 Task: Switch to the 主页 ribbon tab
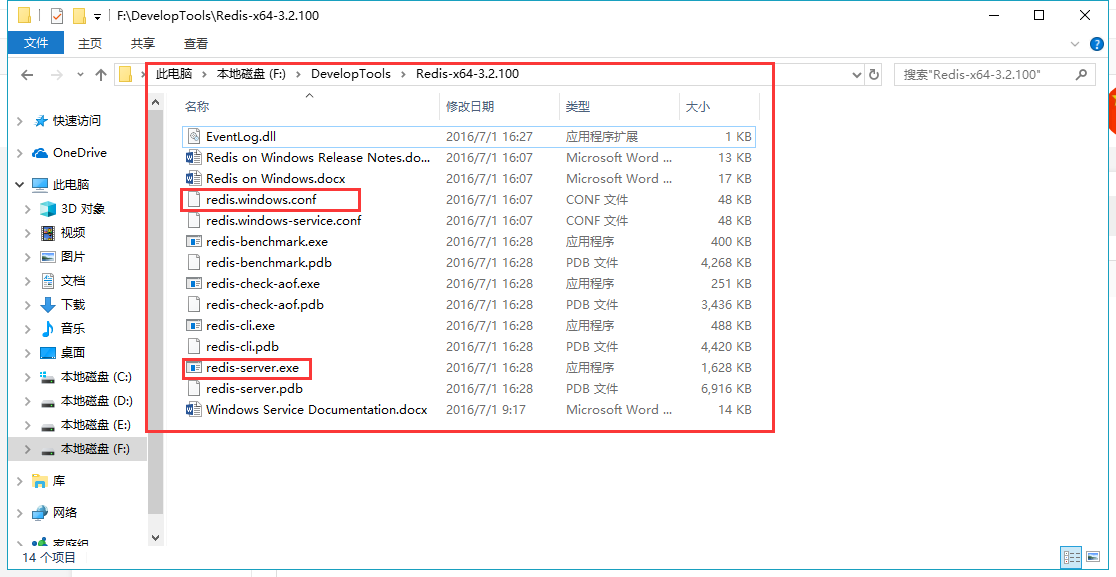90,43
